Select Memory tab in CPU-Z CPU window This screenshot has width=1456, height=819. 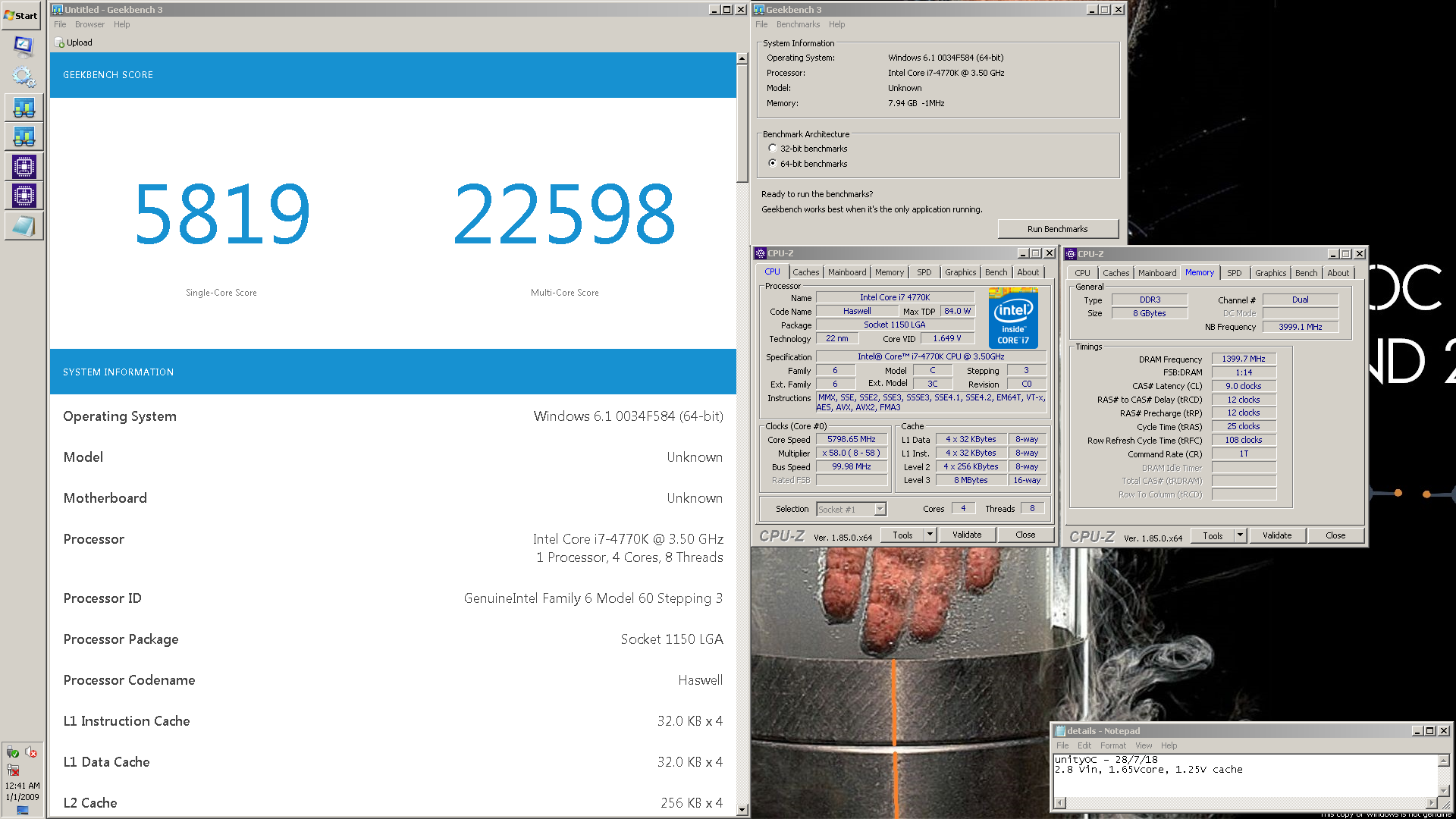(x=889, y=272)
